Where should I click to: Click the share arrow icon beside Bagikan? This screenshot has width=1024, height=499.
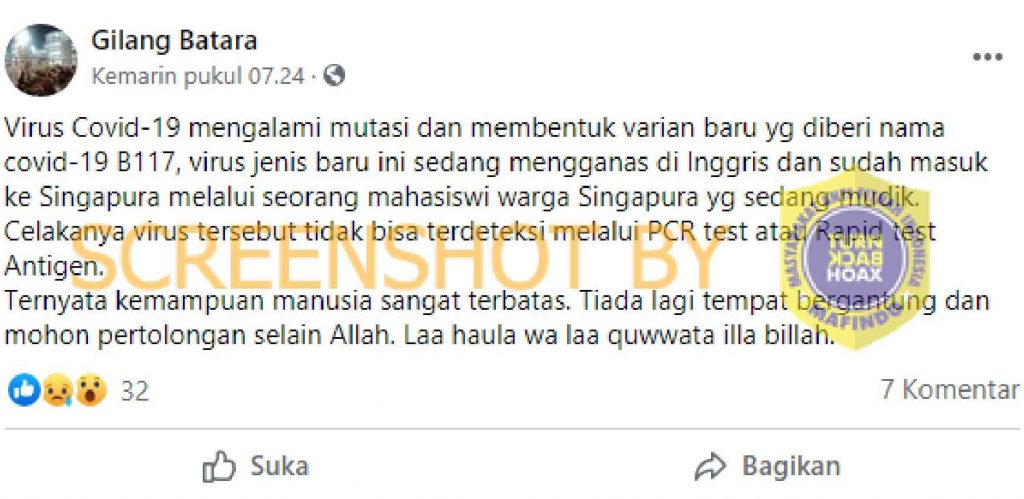pyautogui.click(x=711, y=467)
